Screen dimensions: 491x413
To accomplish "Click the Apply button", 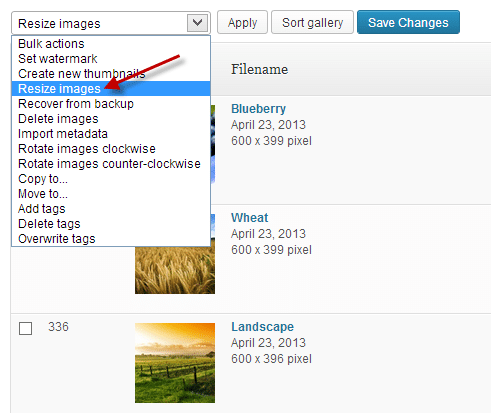I will 242,22.
